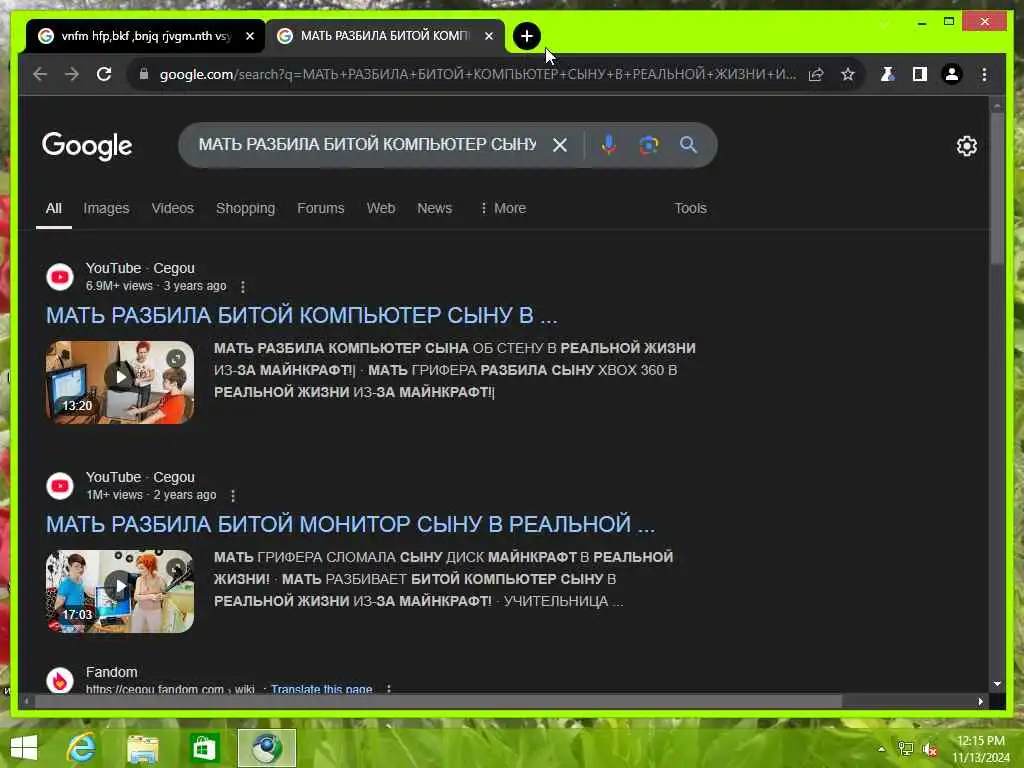The image size is (1024, 768).
Task: Click the address bar URL
Action: tap(477, 74)
